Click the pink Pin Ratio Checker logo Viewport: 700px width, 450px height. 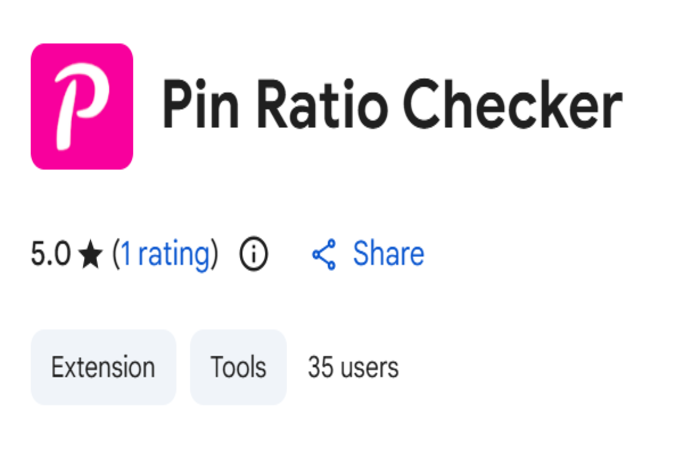82,106
